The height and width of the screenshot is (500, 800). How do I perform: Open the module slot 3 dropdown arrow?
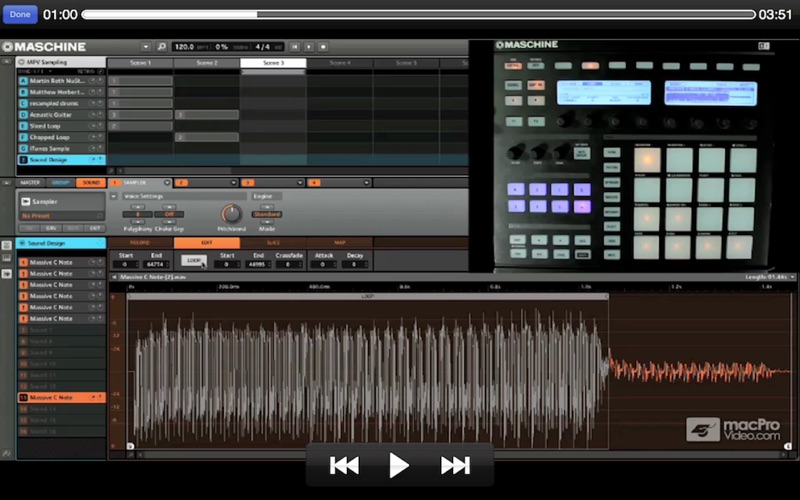click(x=300, y=183)
